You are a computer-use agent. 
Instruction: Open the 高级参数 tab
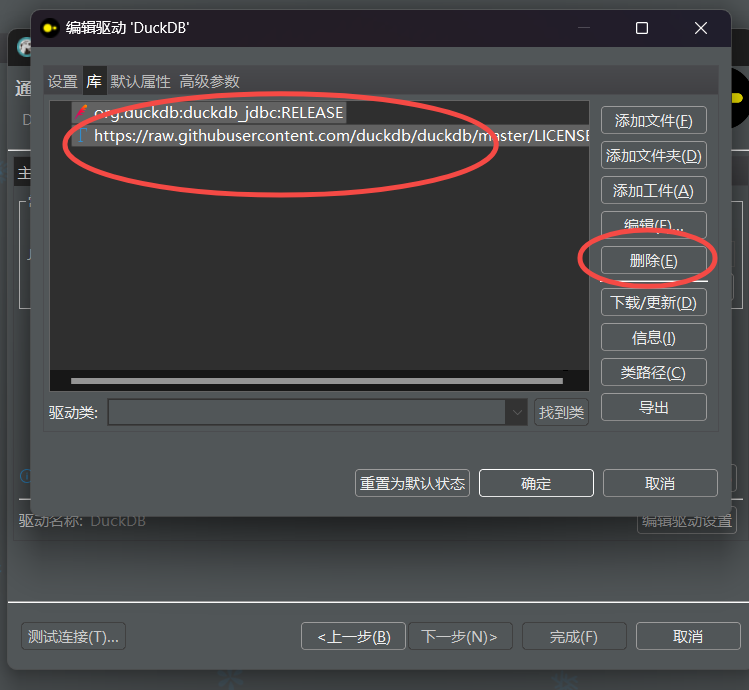coord(210,82)
